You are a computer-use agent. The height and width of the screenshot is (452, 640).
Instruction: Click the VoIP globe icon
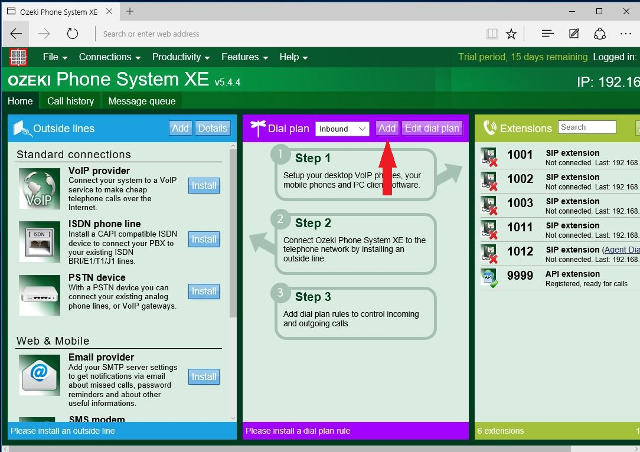click(39, 189)
